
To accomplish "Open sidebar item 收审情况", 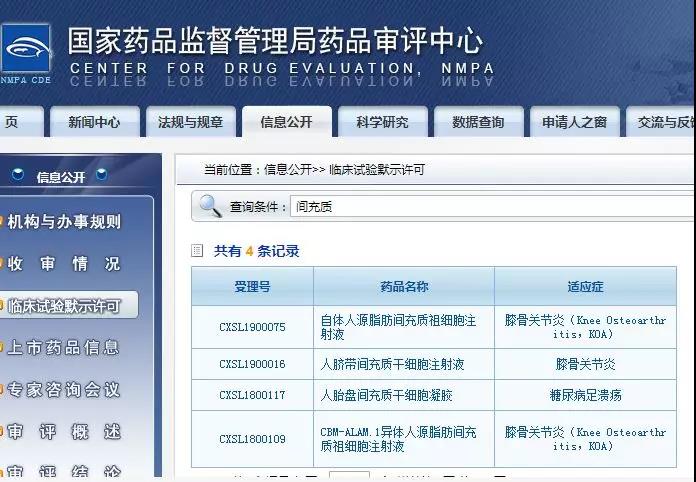I will point(64,264).
